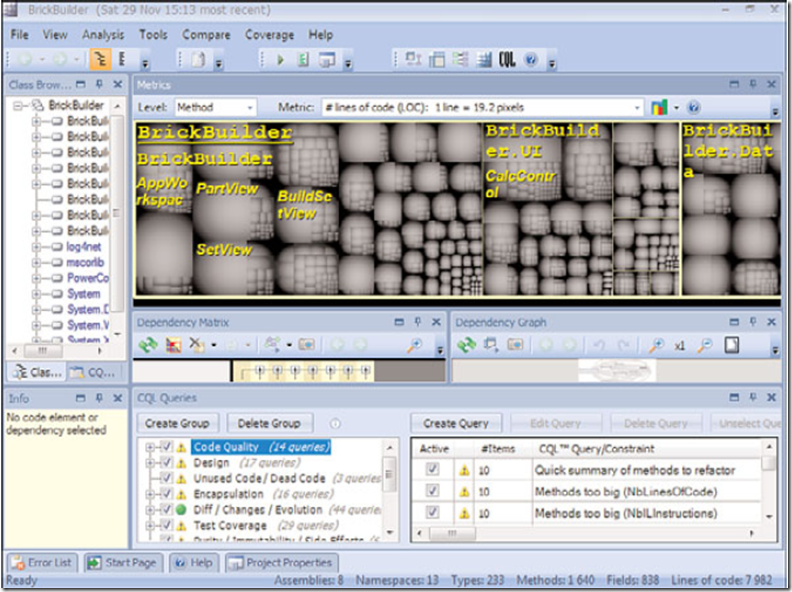Reset Dependency Graph zoom to x1
This screenshot has height=592, width=792.
point(680,346)
